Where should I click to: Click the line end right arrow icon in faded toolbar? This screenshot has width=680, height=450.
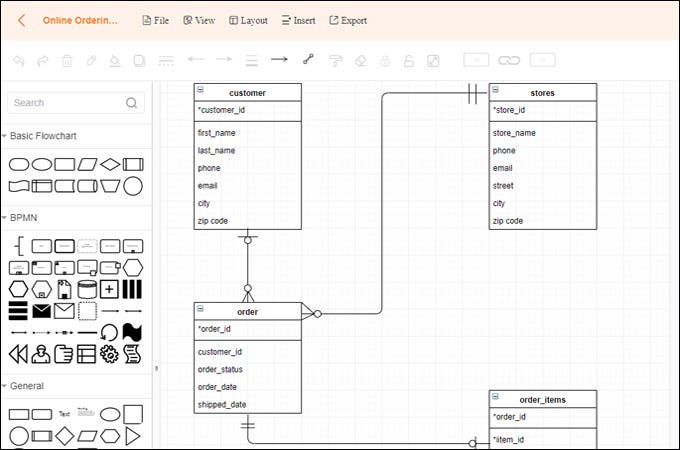coord(224,59)
